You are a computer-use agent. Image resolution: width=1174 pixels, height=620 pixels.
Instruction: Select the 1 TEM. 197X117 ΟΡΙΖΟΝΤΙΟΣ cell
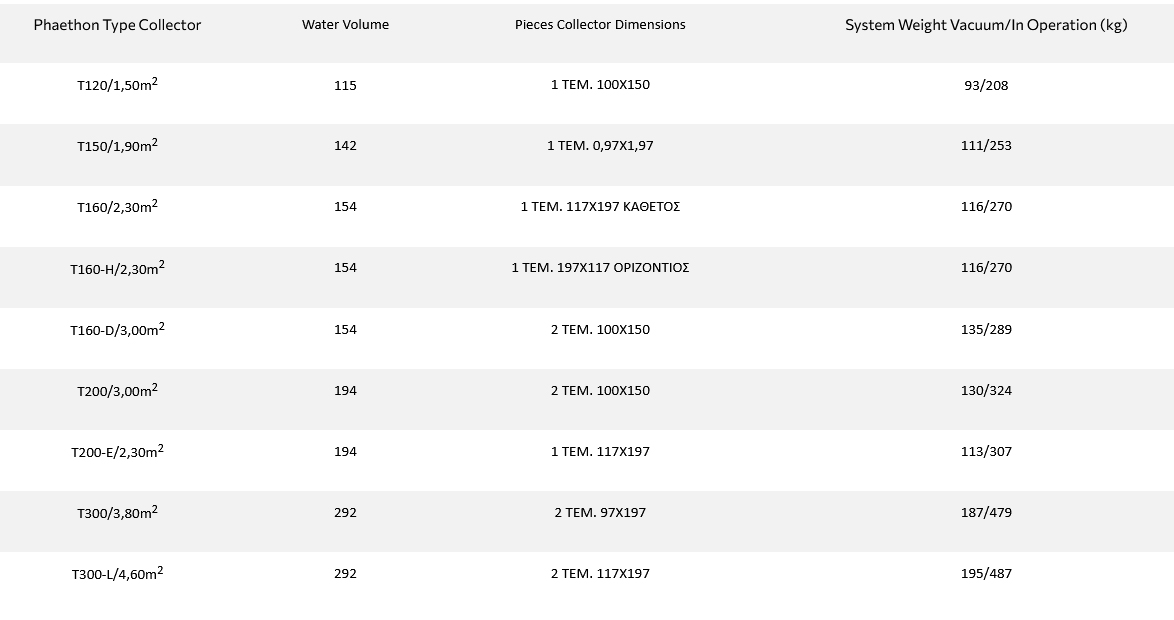point(600,268)
